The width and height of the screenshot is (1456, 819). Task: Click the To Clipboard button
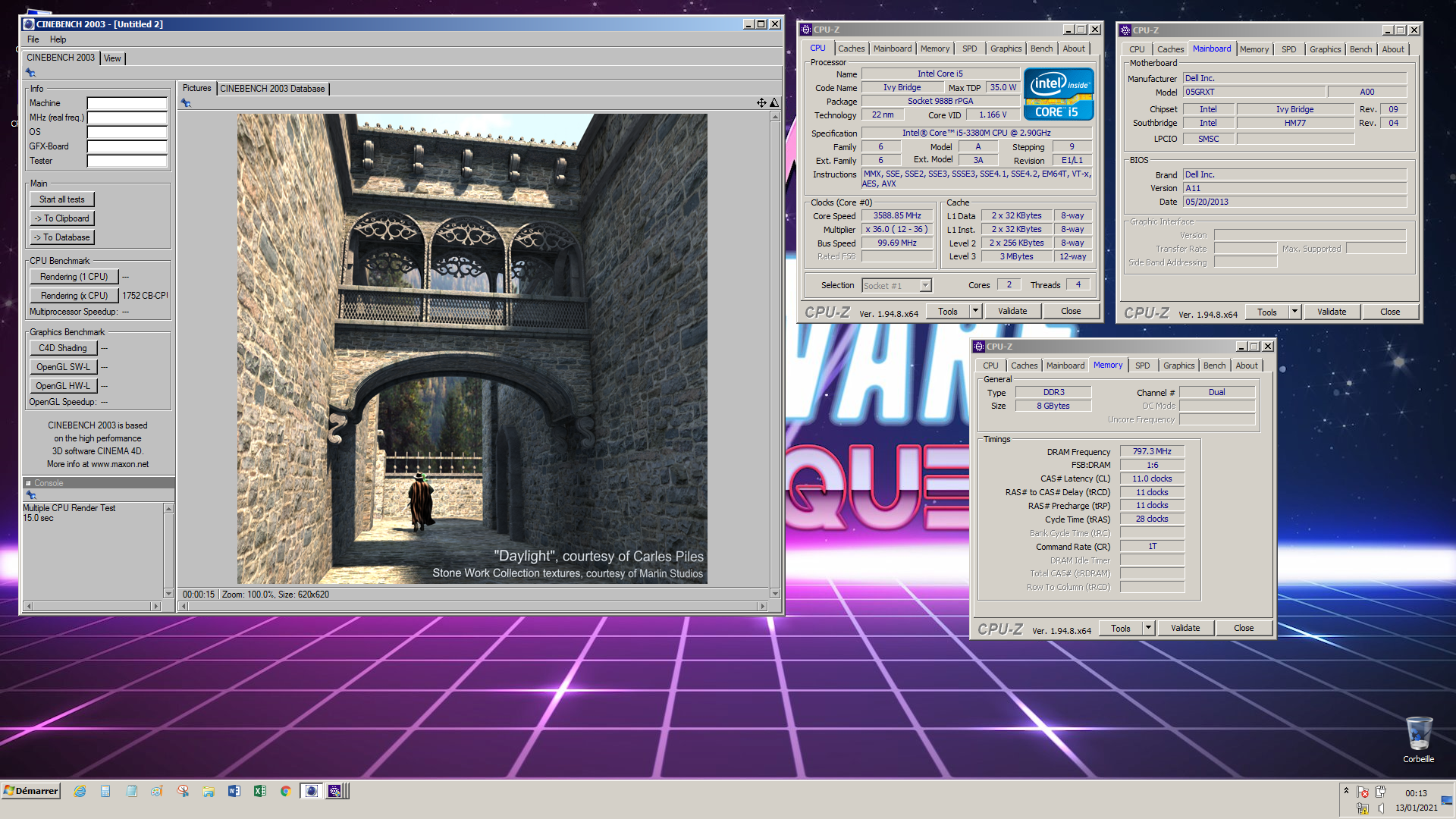(62, 218)
